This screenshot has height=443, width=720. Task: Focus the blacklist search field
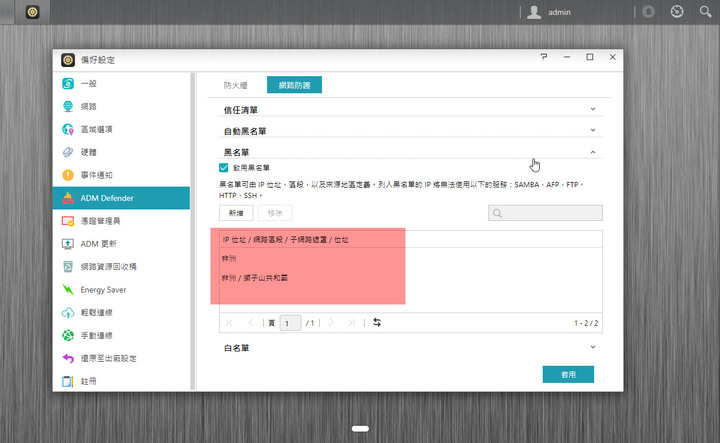click(x=546, y=213)
